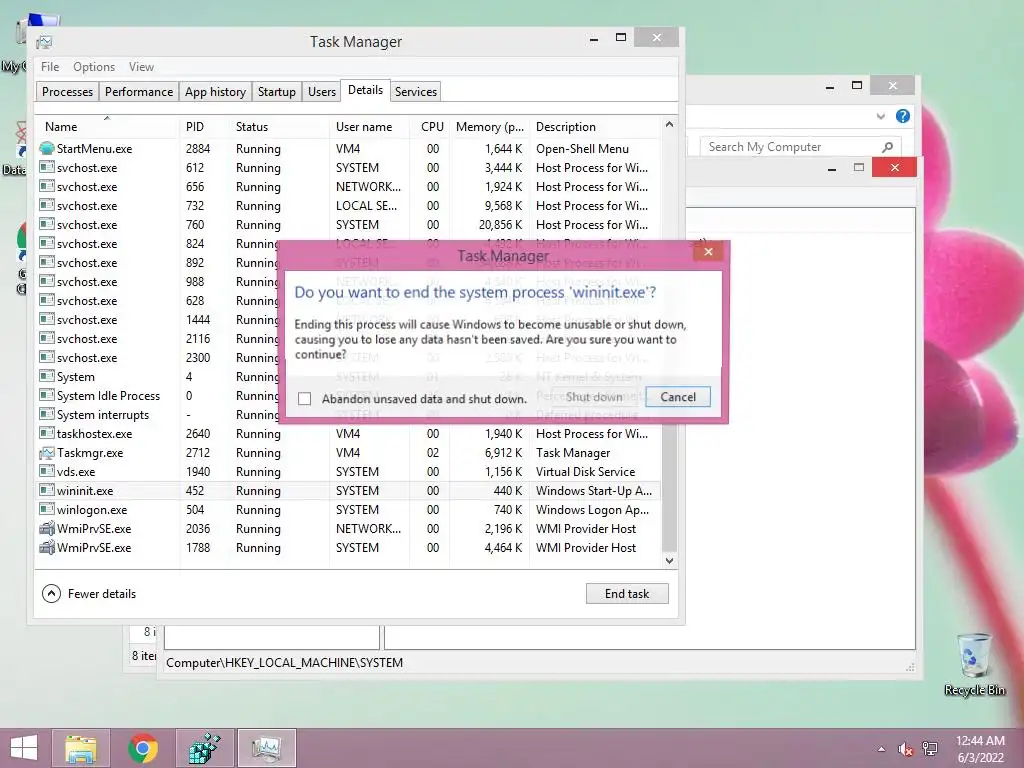The width and height of the screenshot is (1024, 768).
Task: Collapse Task Manager with Fewer details
Action: (89, 594)
